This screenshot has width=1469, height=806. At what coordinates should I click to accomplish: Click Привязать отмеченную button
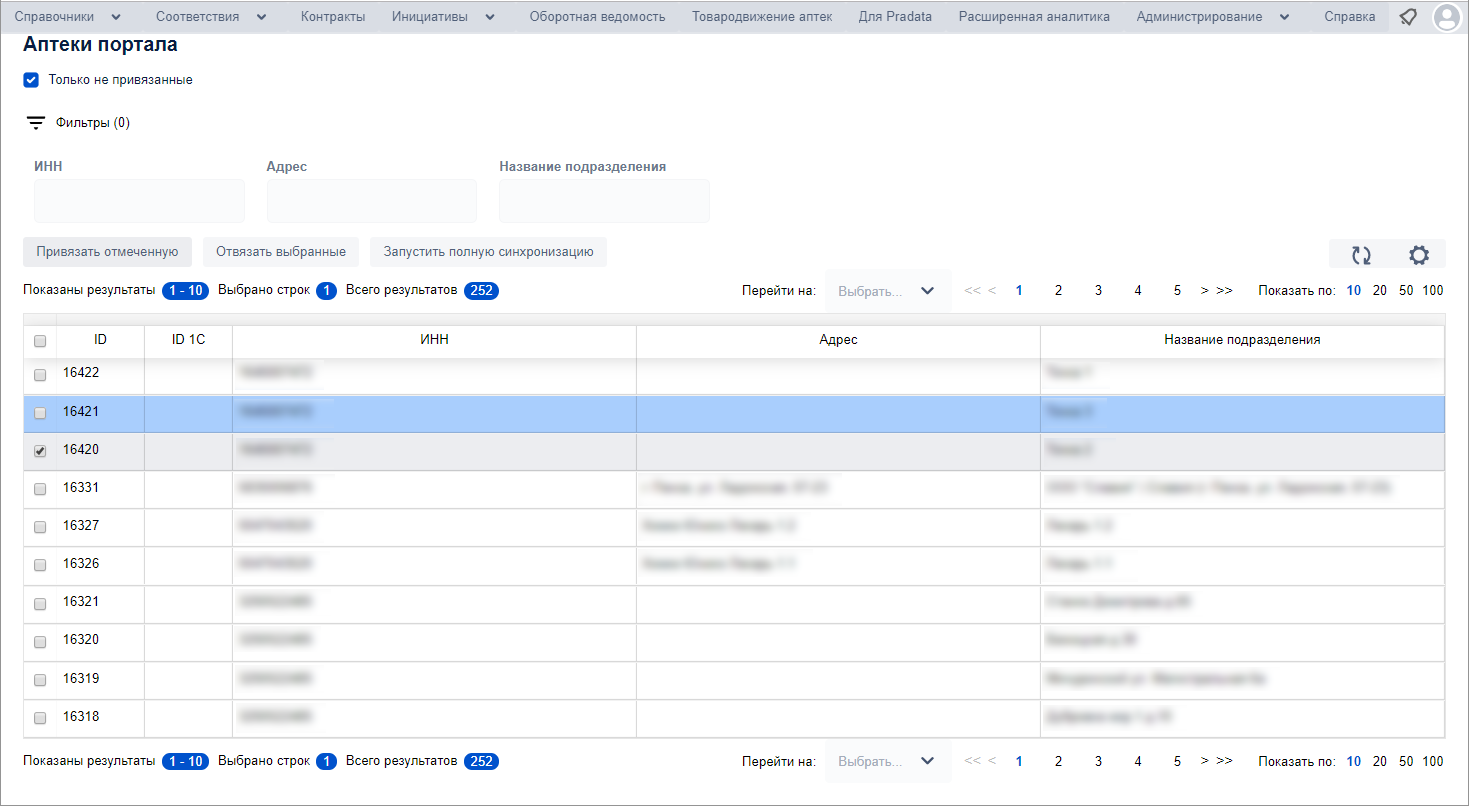[x=107, y=252]
